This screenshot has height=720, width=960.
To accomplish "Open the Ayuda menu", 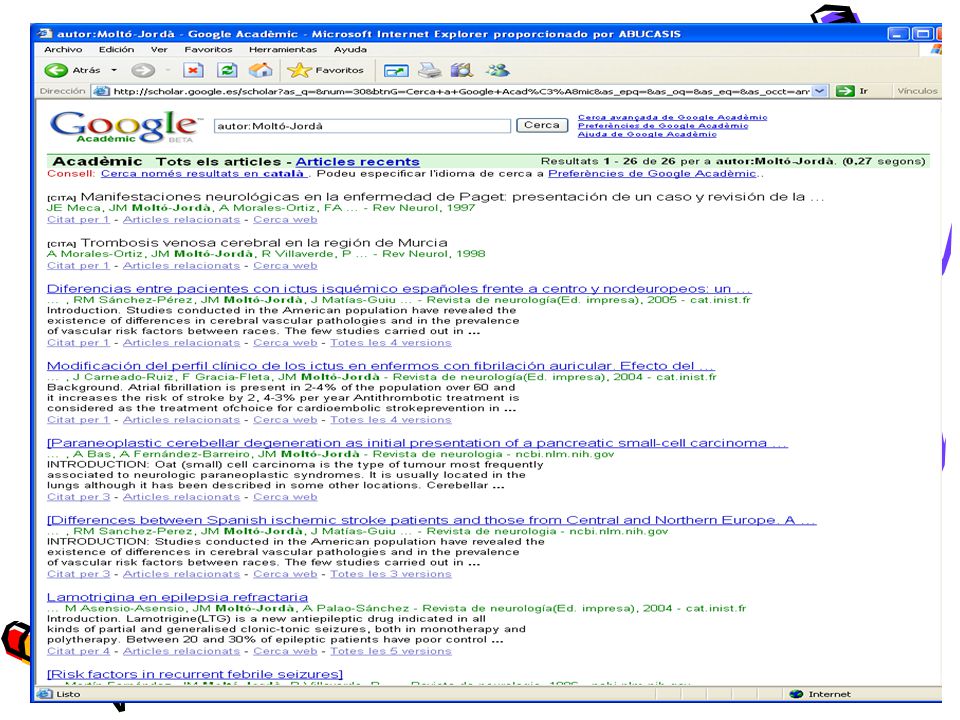I will click(350, 50).
